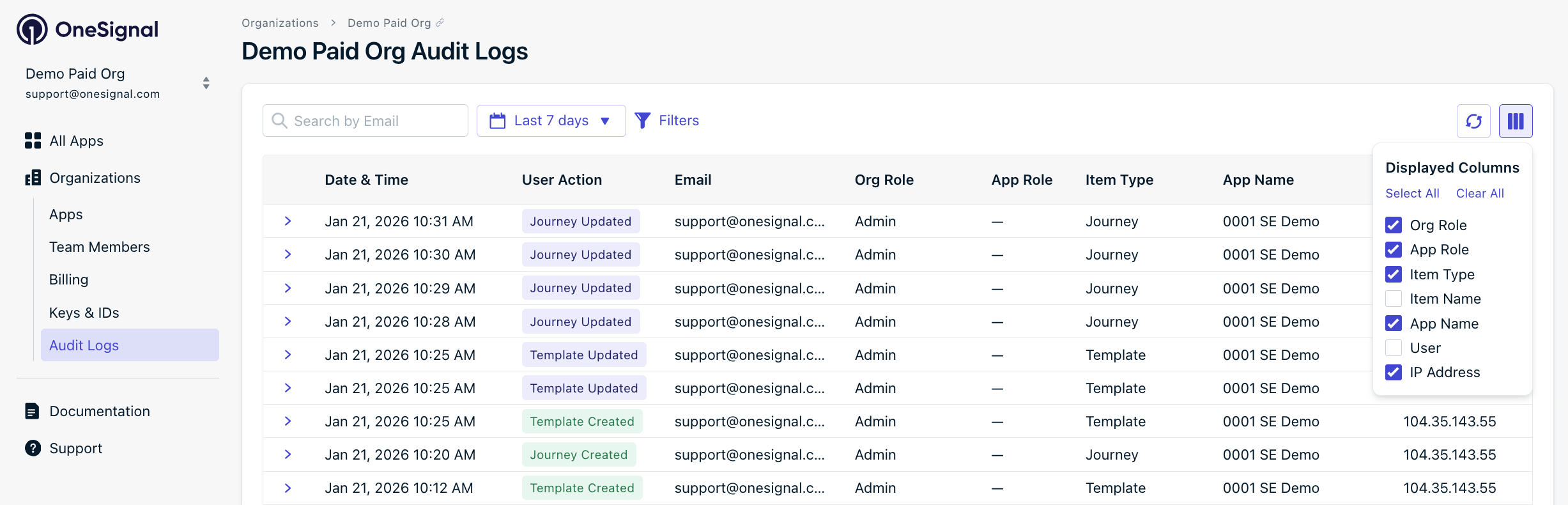Uncheck the Org Role column checkbox
The height and width of the screenshot is (505, 1568).
1394,225
